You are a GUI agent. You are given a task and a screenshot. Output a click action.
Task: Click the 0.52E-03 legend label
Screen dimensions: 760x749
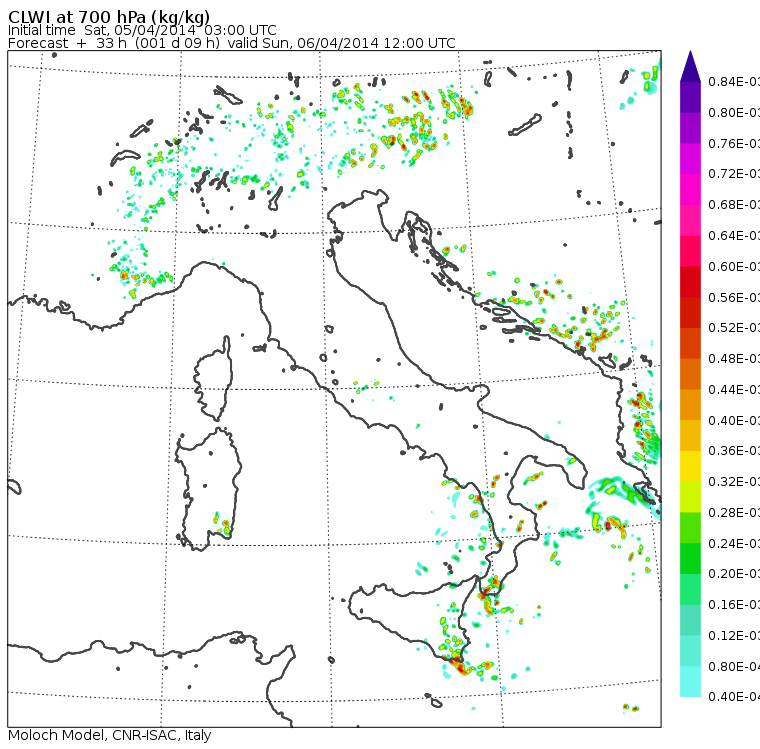[x=734, y=328]
